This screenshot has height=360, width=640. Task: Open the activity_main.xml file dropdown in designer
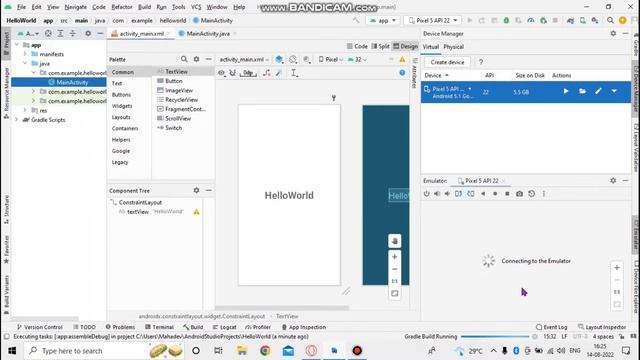244,60
